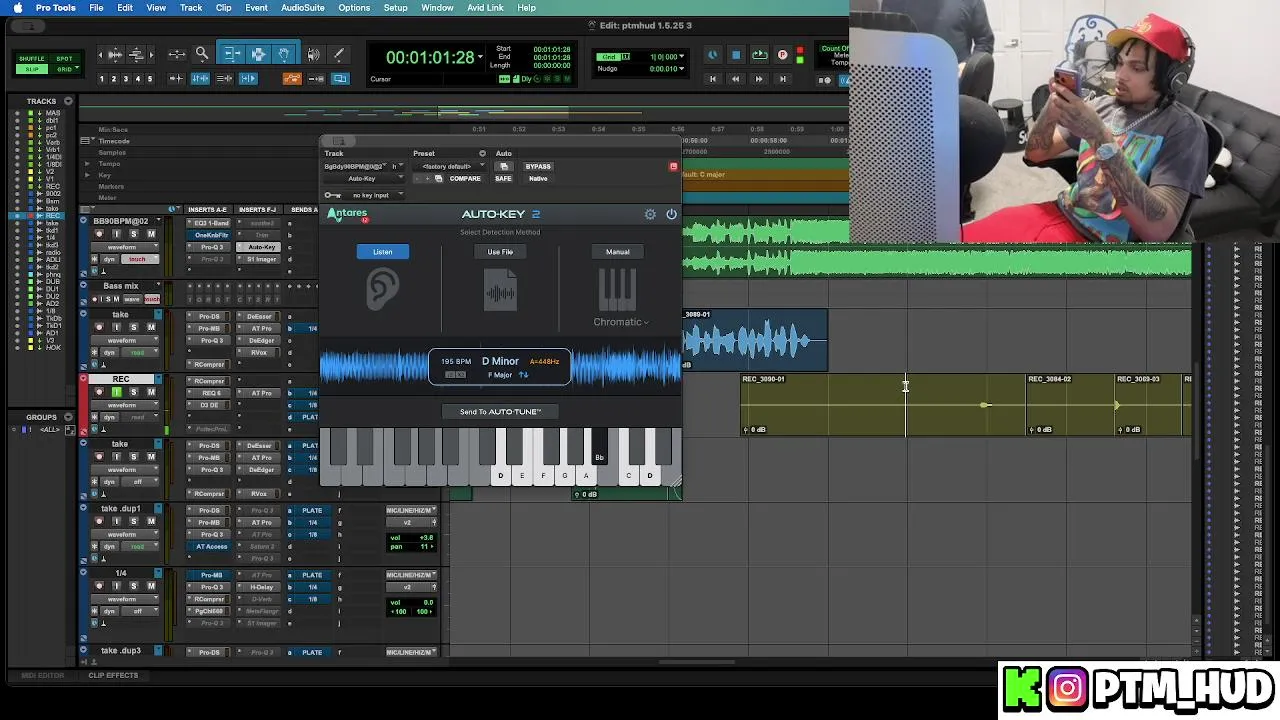1280x720 pixels.
Task: Toggle plugin SAFE button
Action: coord(503,179)
